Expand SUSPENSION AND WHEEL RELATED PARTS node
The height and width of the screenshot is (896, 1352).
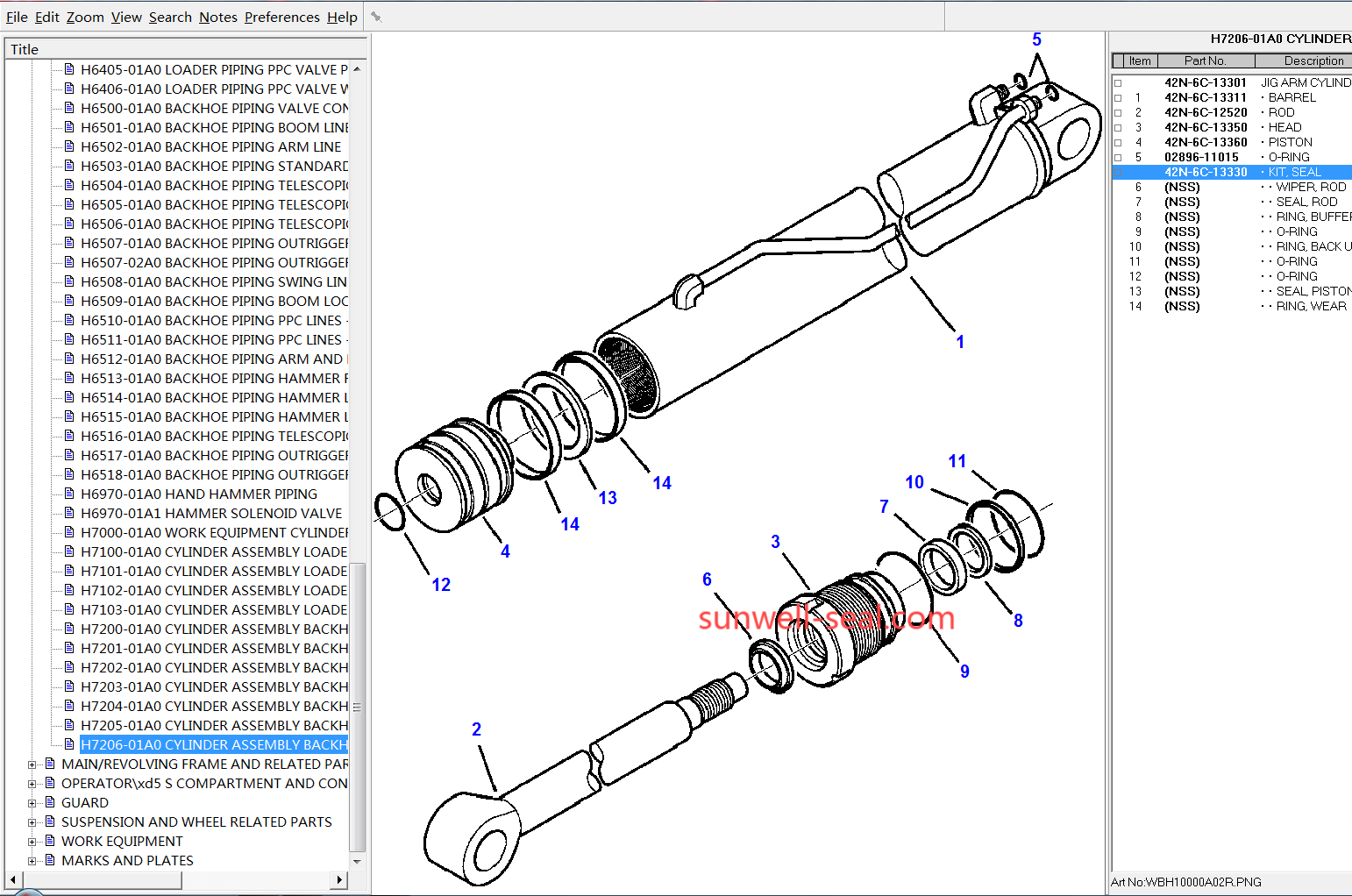32,822
